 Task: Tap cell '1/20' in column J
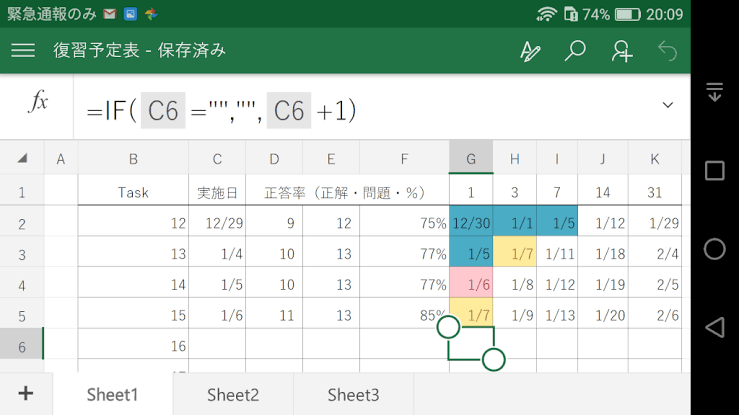tap(603, 313)
